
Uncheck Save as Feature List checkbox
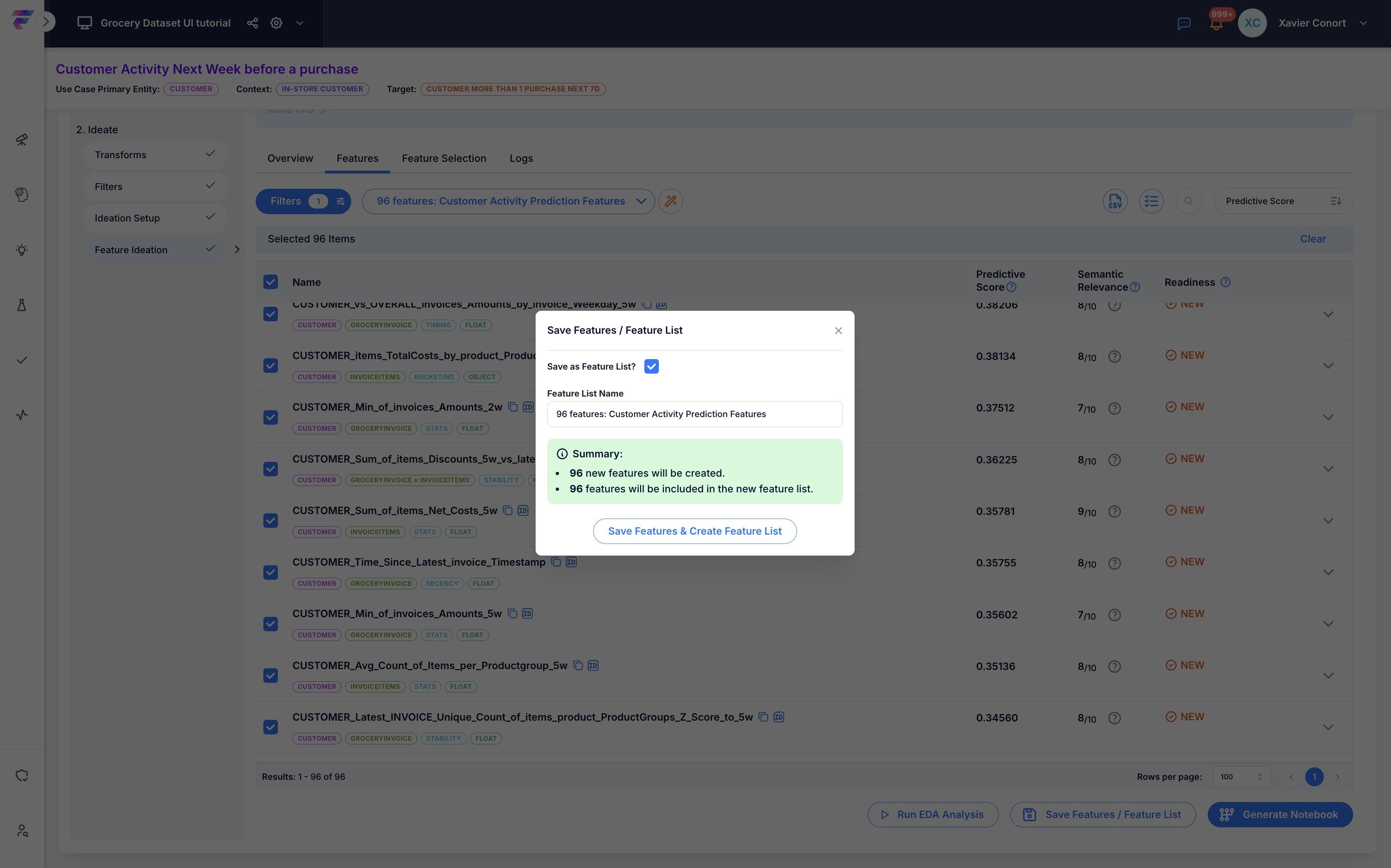(x=651, y=366)
